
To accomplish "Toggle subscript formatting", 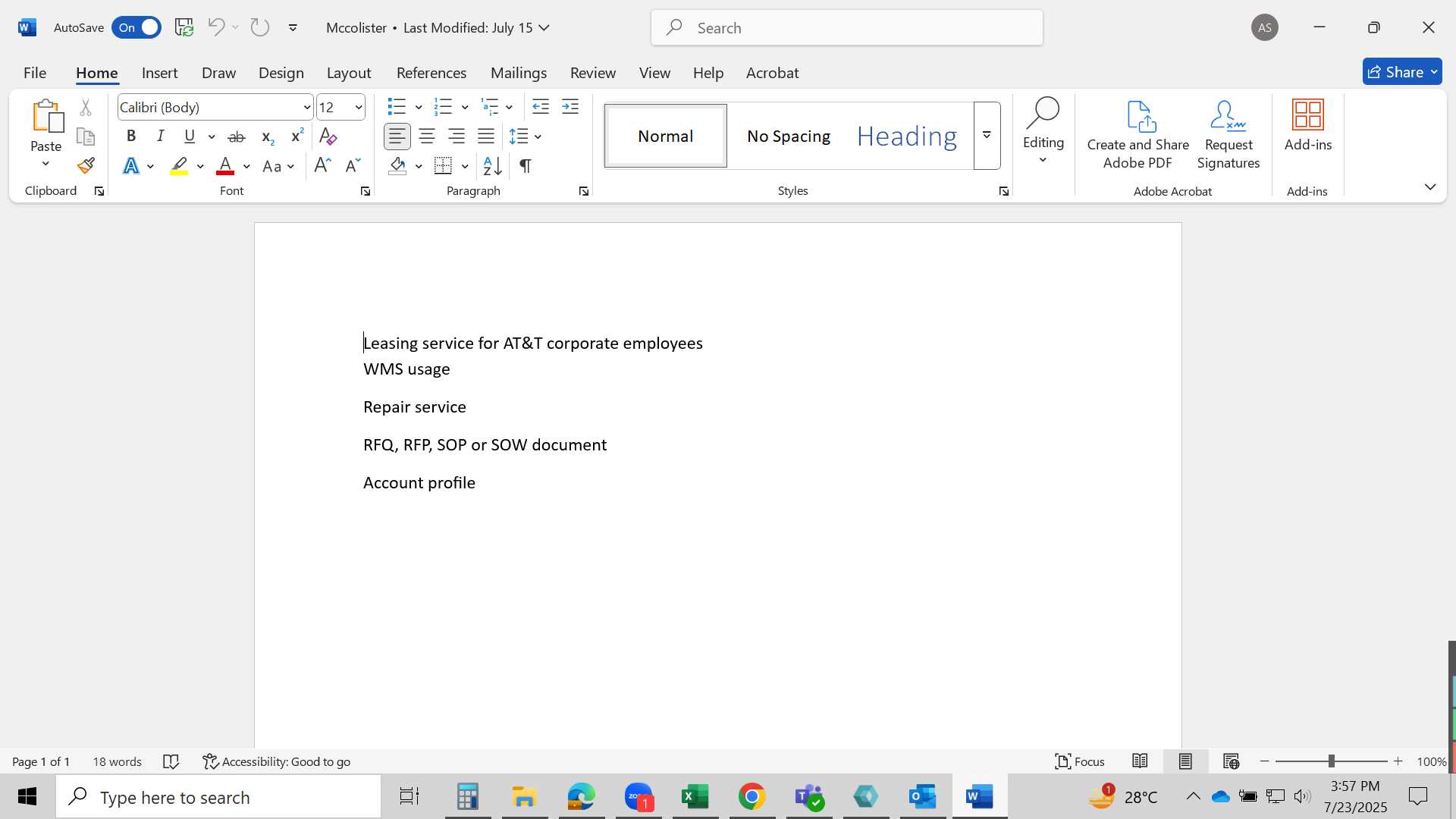I will 267,136.
